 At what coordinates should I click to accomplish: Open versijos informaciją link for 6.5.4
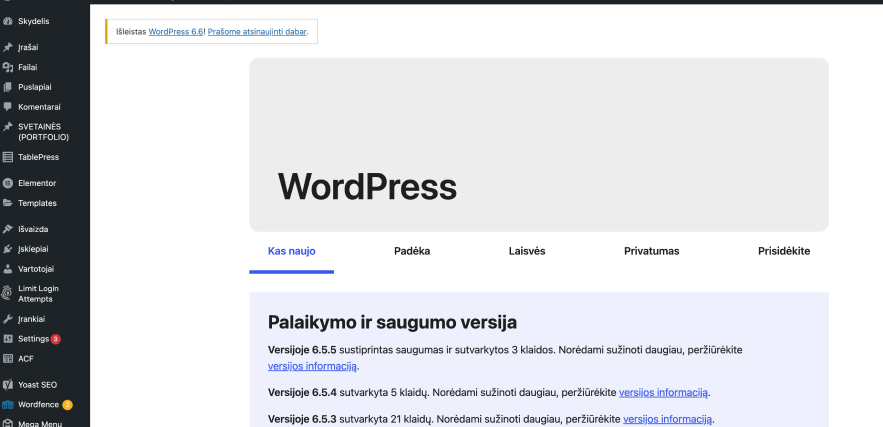tap(663, 393)
